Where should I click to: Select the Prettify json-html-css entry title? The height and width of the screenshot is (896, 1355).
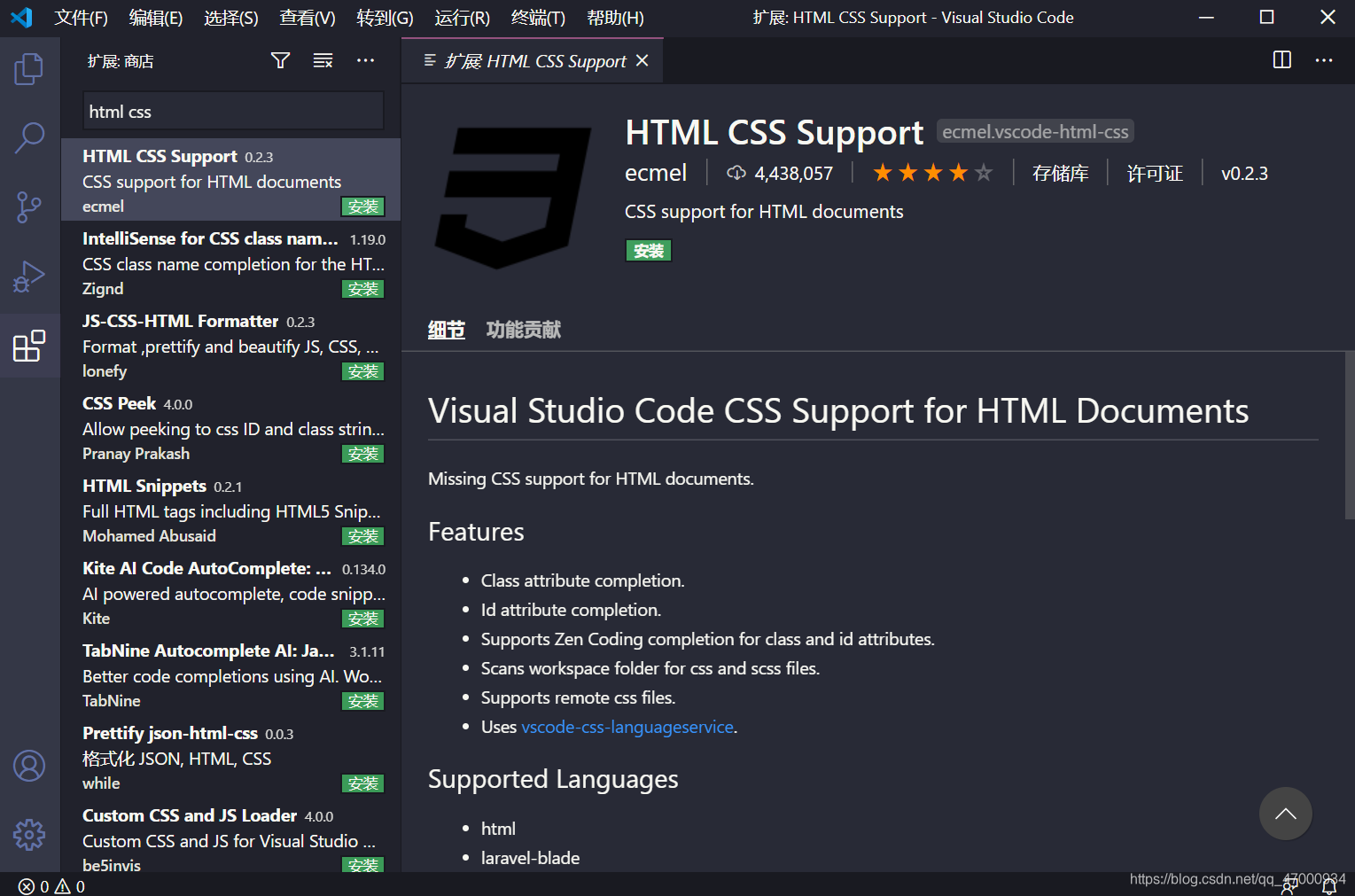coord(170,733)
